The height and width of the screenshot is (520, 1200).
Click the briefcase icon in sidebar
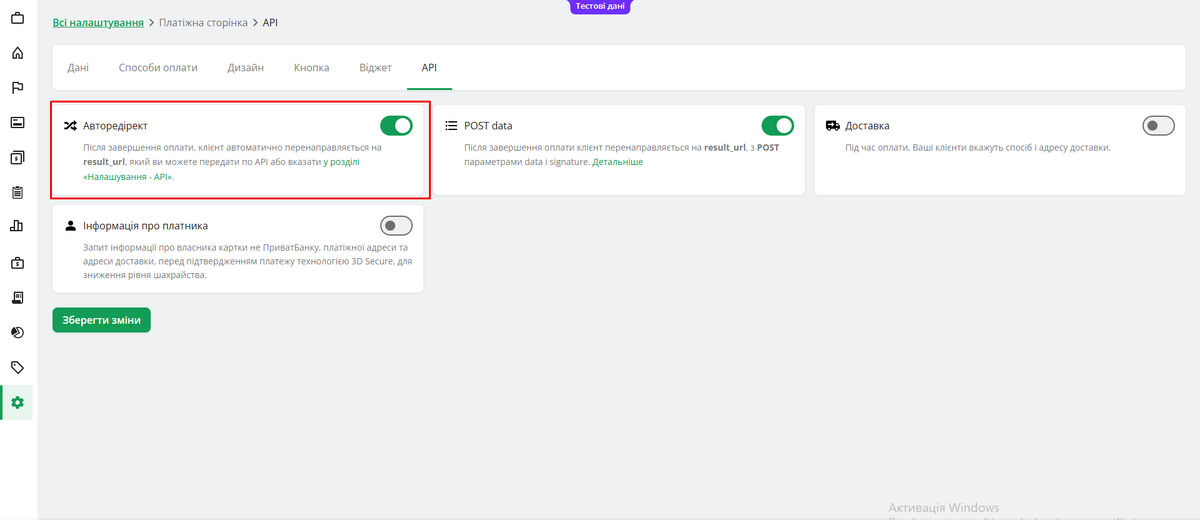pyautogui.click(x=17, y=18)
